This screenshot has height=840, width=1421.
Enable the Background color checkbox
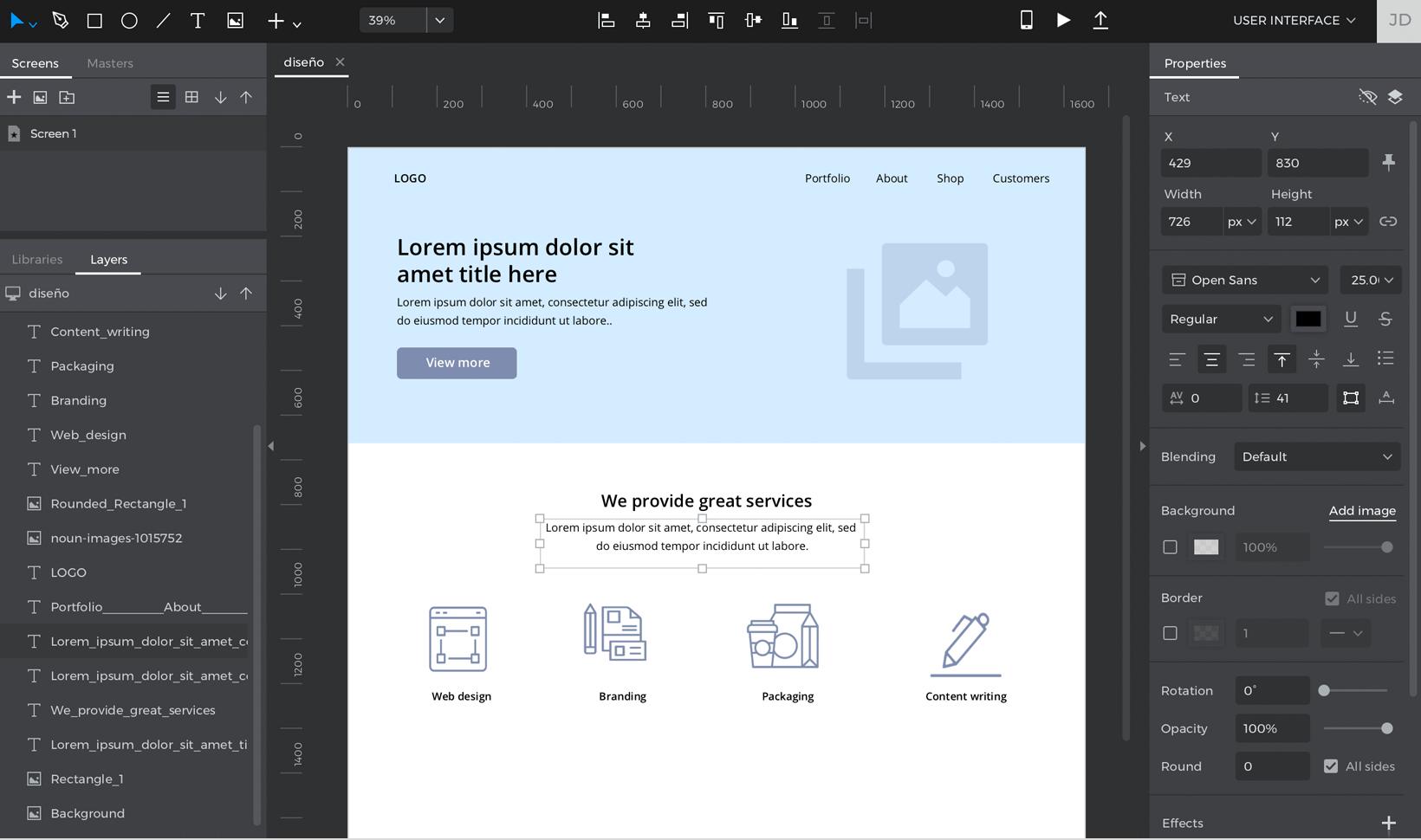click(1170, 547)
